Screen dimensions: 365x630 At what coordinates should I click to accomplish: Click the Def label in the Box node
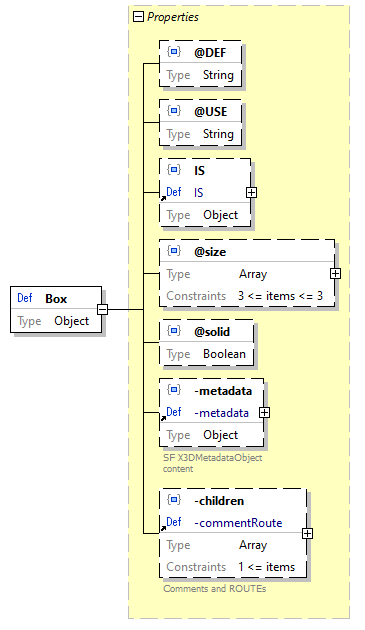click(25, 298)
